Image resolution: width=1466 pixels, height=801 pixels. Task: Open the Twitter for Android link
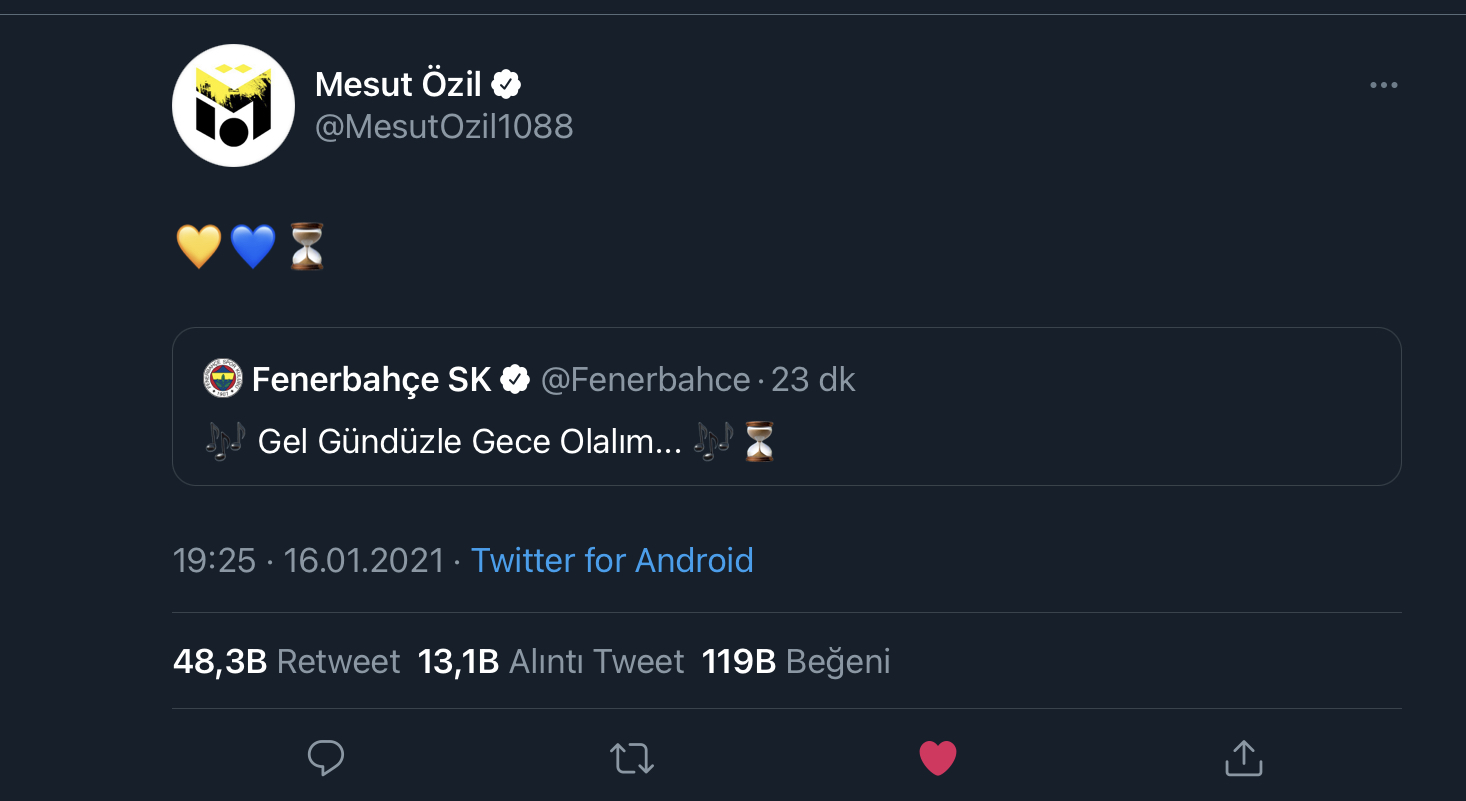pos(612,560)
